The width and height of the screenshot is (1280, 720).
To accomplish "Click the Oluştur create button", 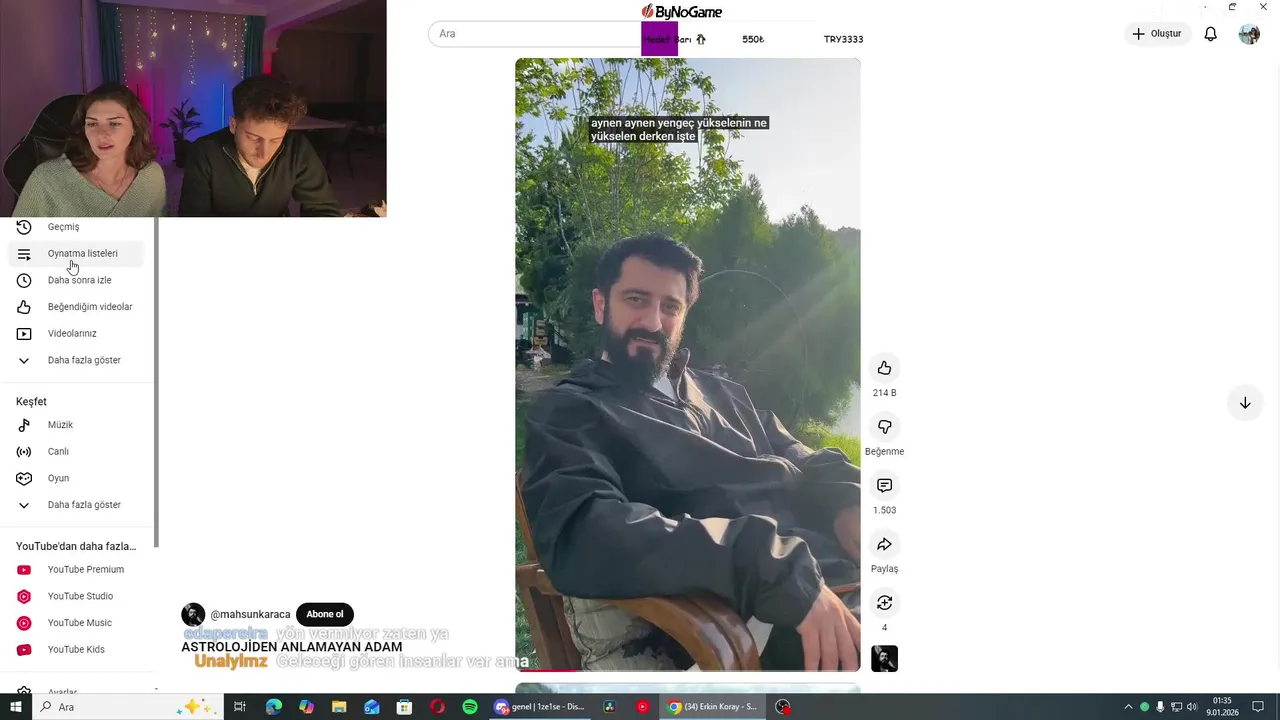I will [1157, 34].
